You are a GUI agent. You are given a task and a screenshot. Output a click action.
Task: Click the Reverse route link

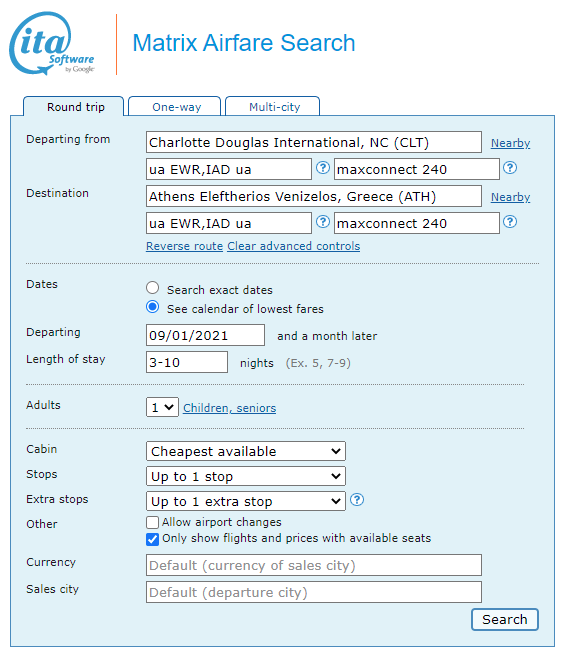click(184, 246)
